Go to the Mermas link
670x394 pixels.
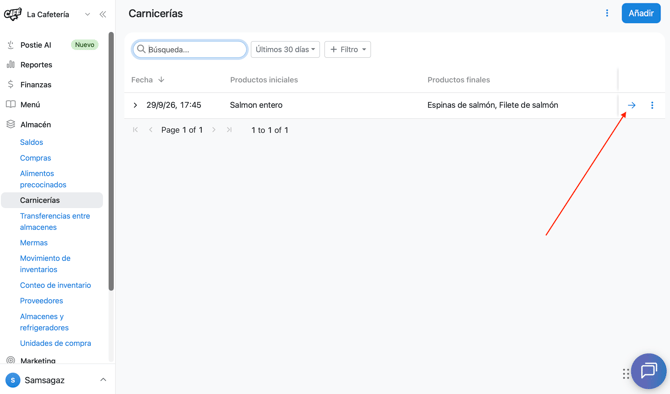point(34,243)
